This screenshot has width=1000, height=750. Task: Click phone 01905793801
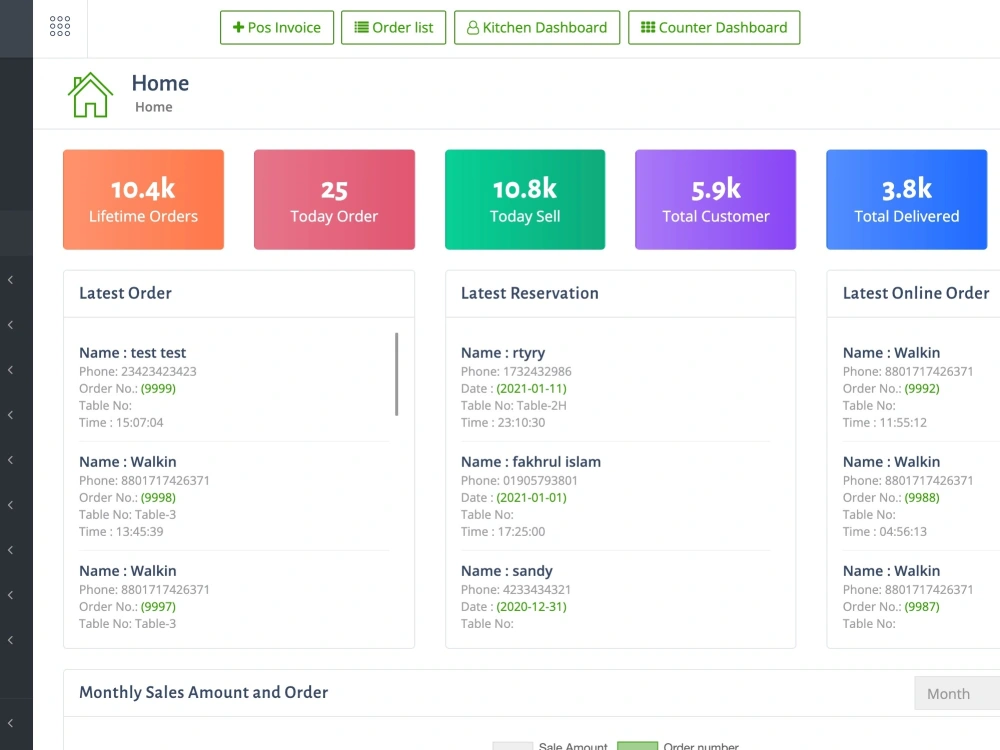pos(540,480)
